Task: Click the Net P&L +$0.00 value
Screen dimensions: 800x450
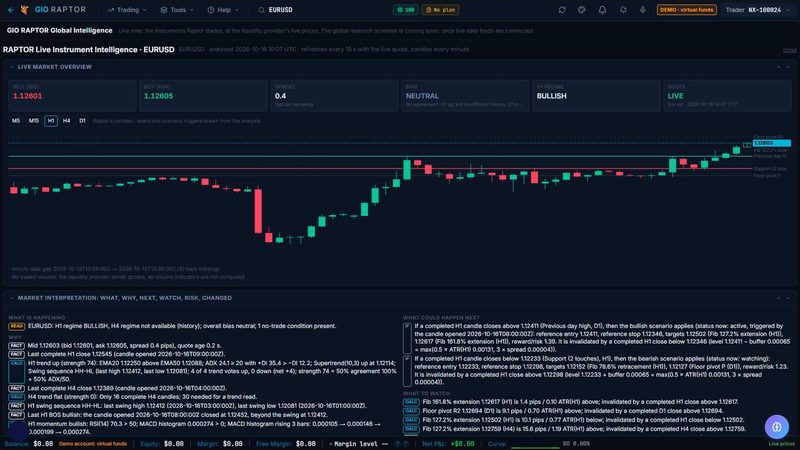Action: click(x=462, y=444)
